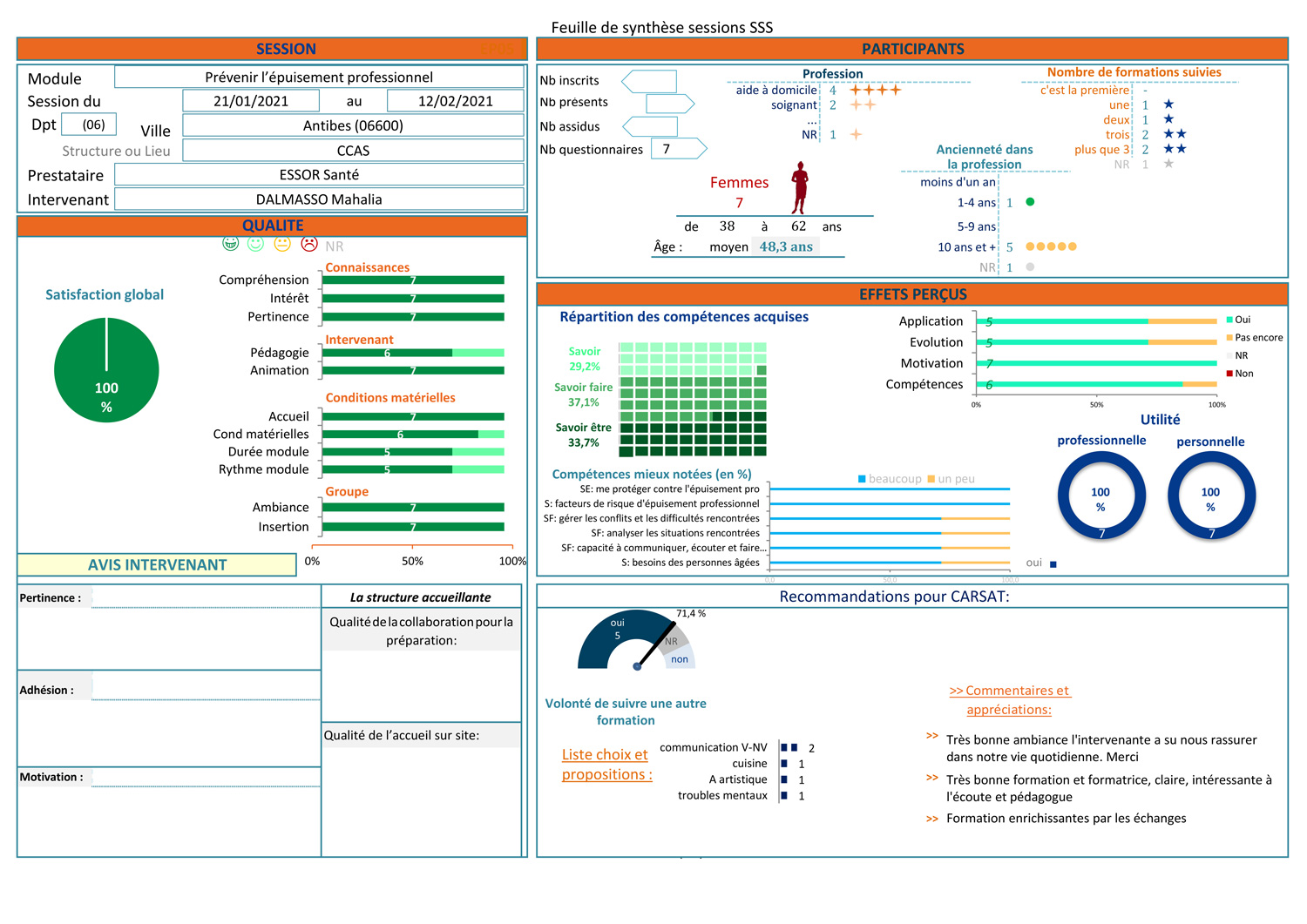
Task: Click the Qualité de l'accueil sur site label
Action: coord(402,735)
